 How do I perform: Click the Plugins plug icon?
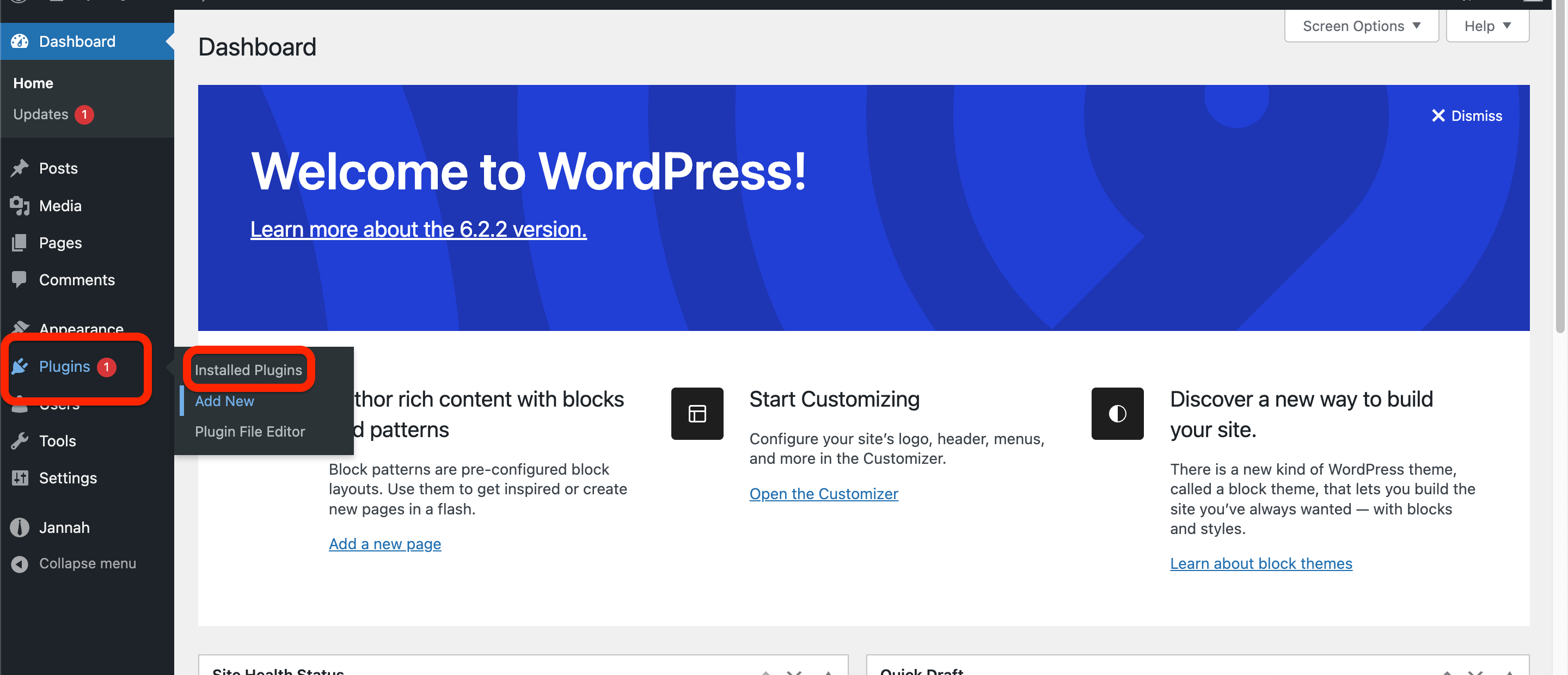tap(20, 366)
